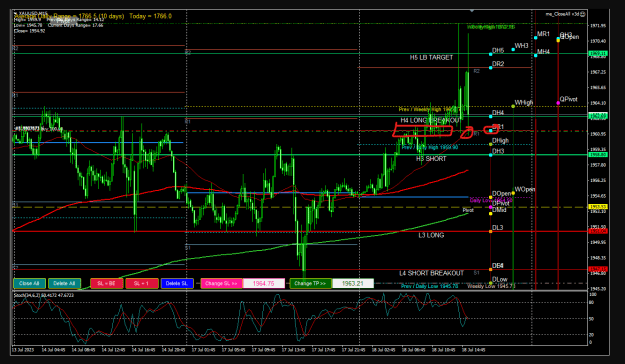625x364 pixels.
Task: Click the Delete All button
Action: [64, 283]
